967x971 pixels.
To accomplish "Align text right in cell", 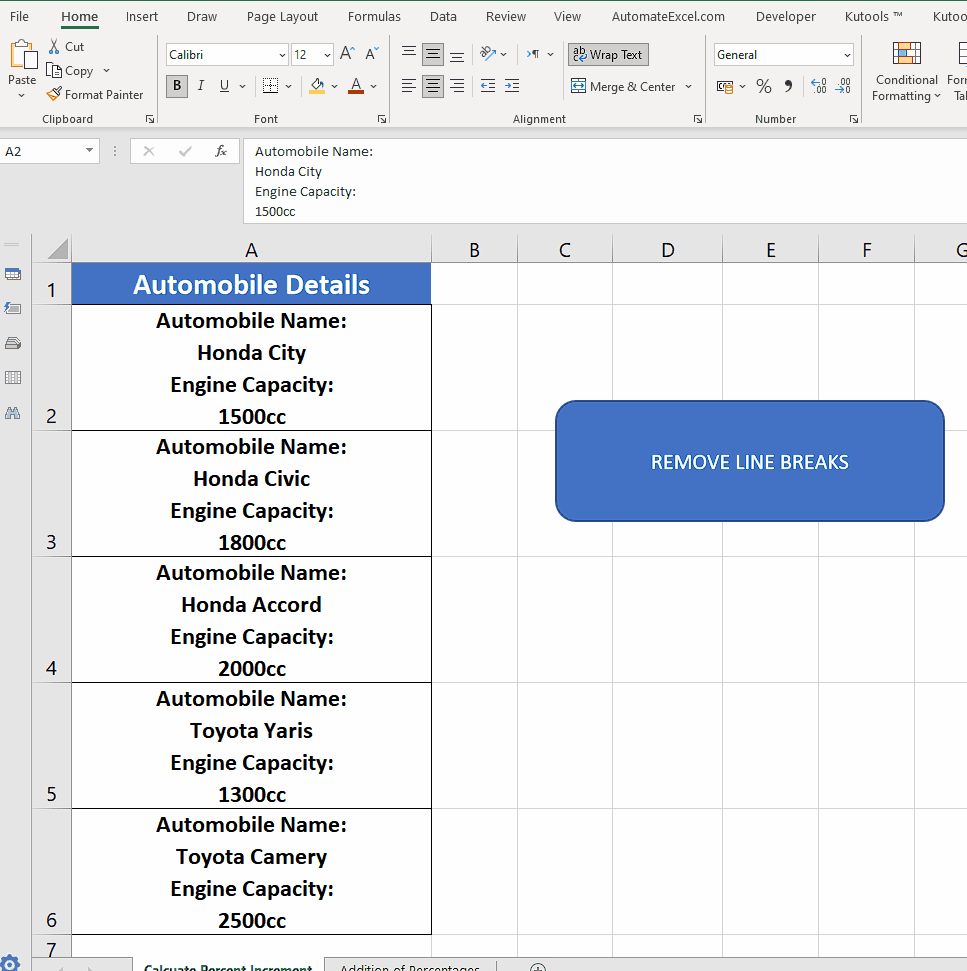I will pos(457,85).
